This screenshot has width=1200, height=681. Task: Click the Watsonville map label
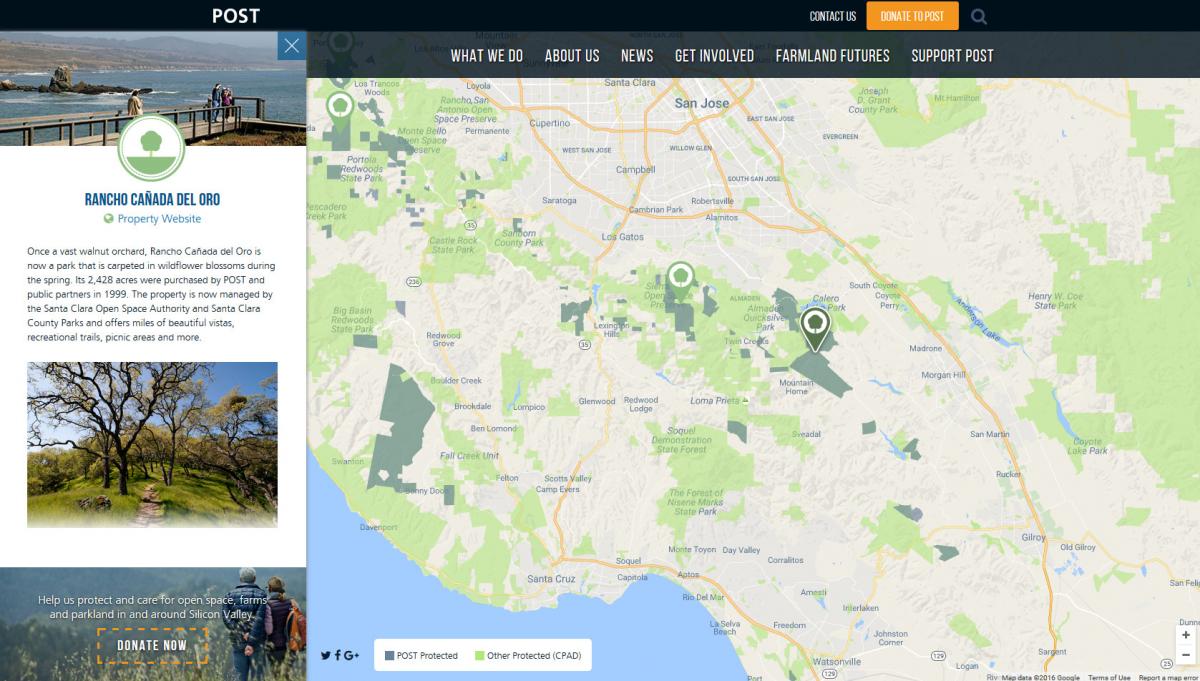(836, 662)
